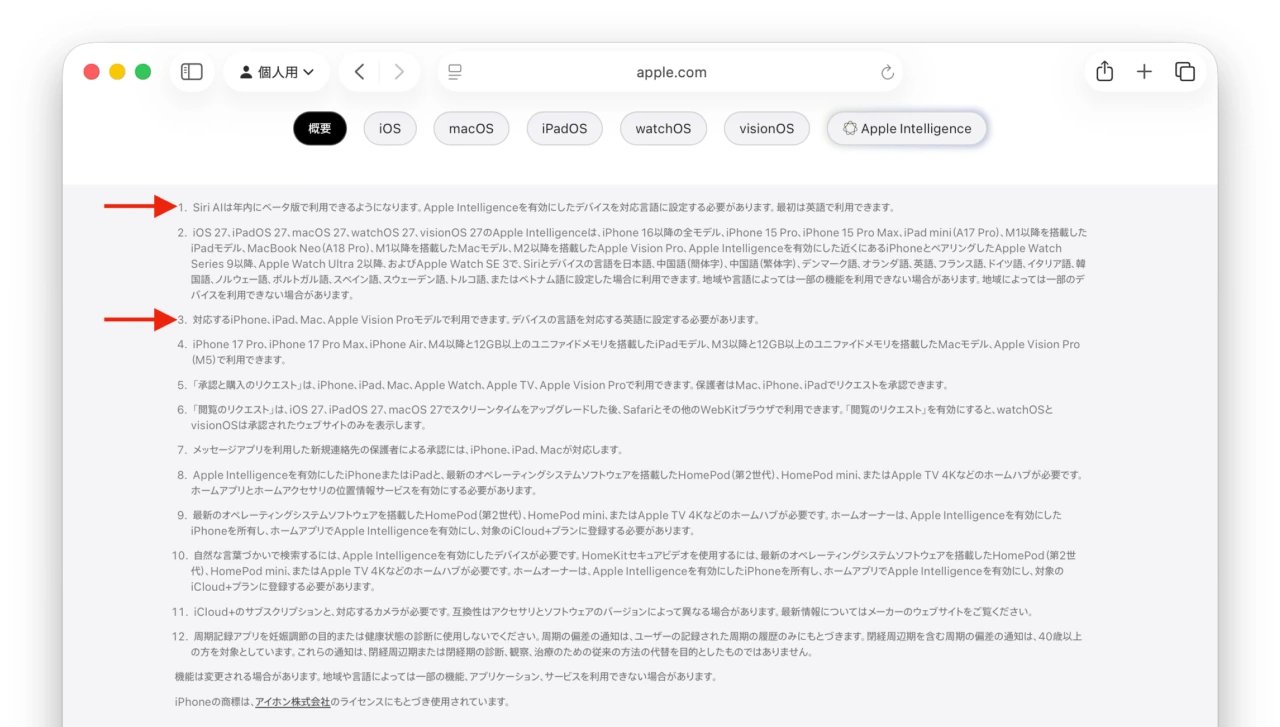Image resolution: width=1280 pixels, height=727 pixels.
Task: Show the tab overview icon
Action: [1185, 72]
